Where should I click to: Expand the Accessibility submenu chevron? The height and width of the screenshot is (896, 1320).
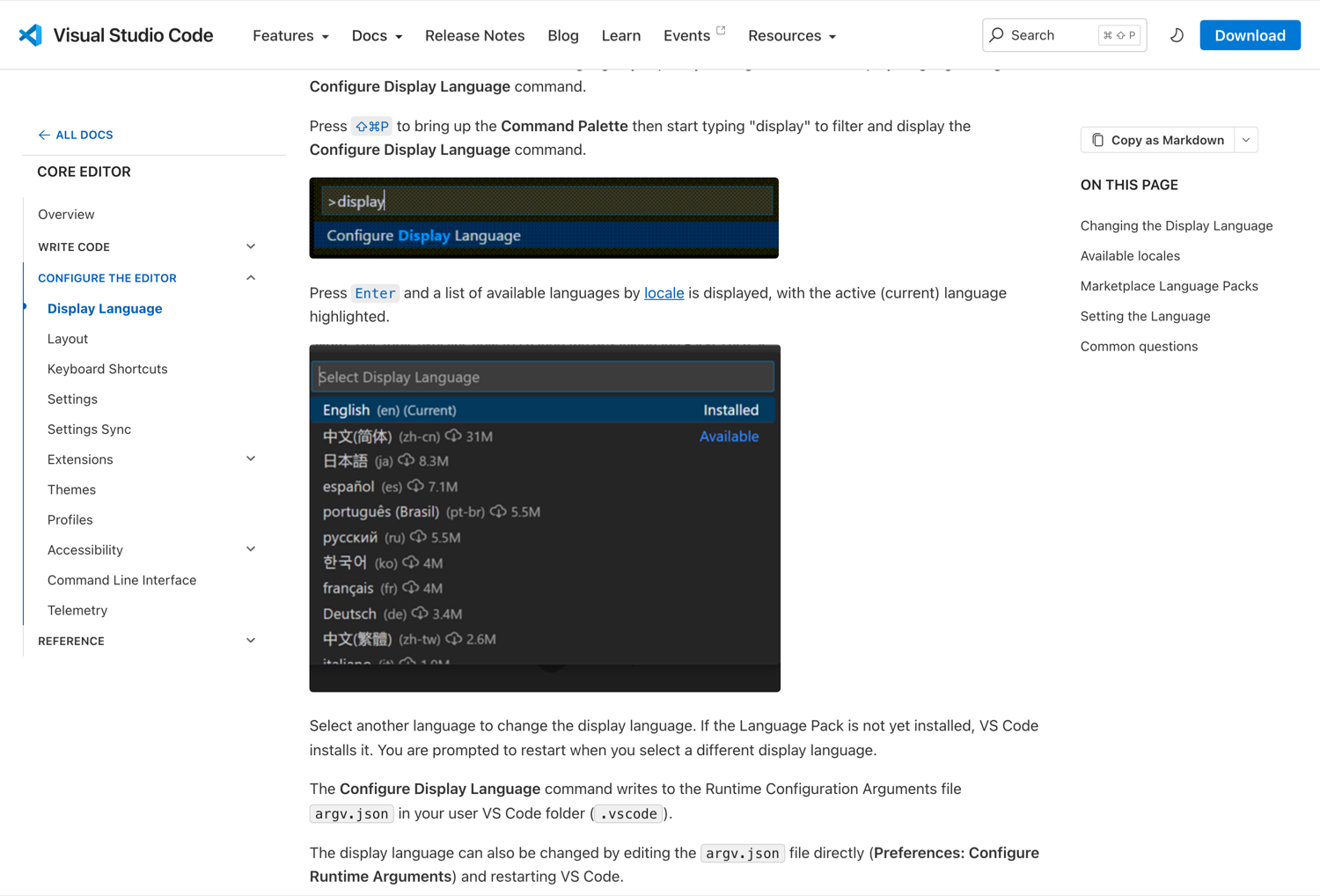point(251,549)
